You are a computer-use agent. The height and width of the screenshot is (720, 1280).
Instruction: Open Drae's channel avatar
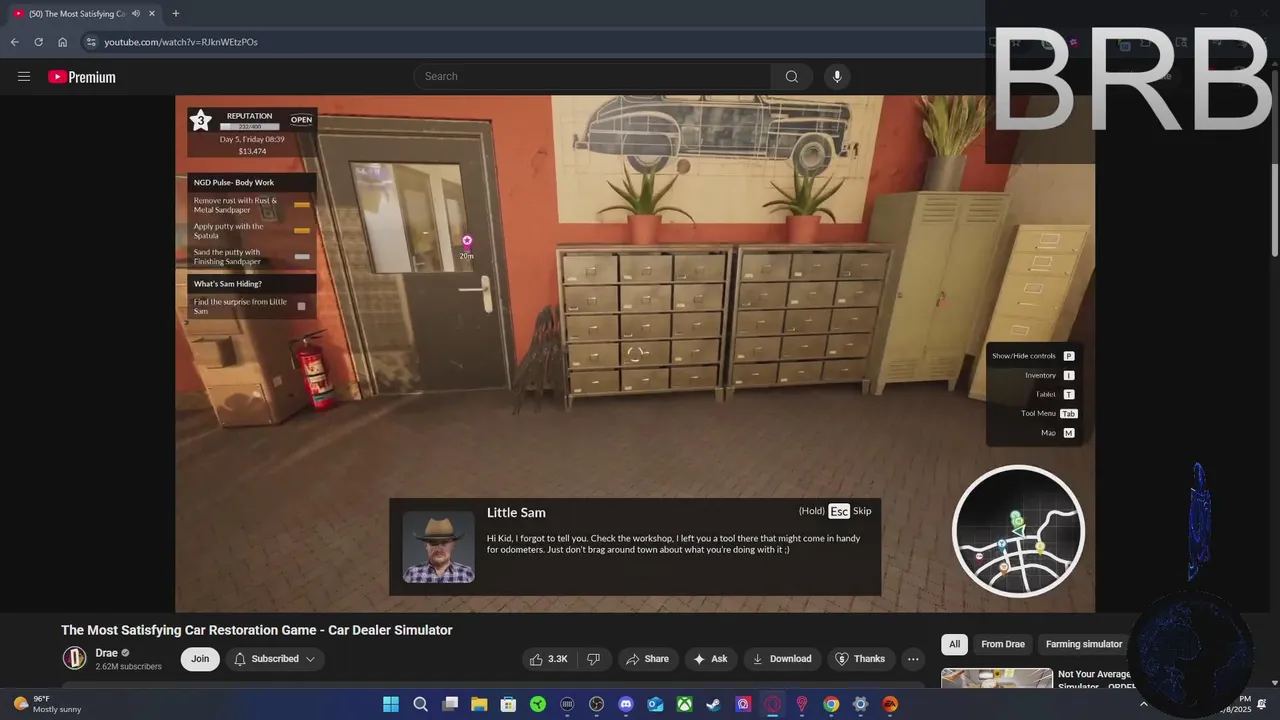tap(75, 658)
